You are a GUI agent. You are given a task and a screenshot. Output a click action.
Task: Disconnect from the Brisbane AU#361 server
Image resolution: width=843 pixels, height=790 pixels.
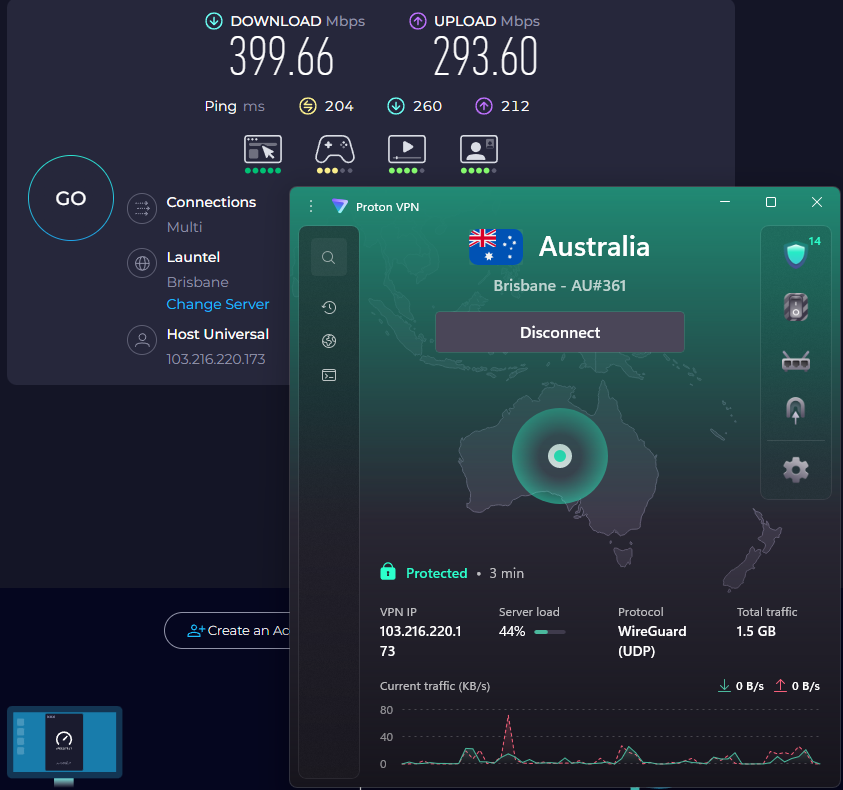click(x=559, y=331)
